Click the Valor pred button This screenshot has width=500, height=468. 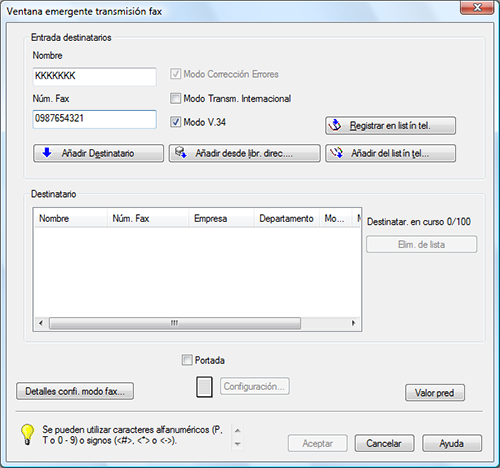(435, 393)
